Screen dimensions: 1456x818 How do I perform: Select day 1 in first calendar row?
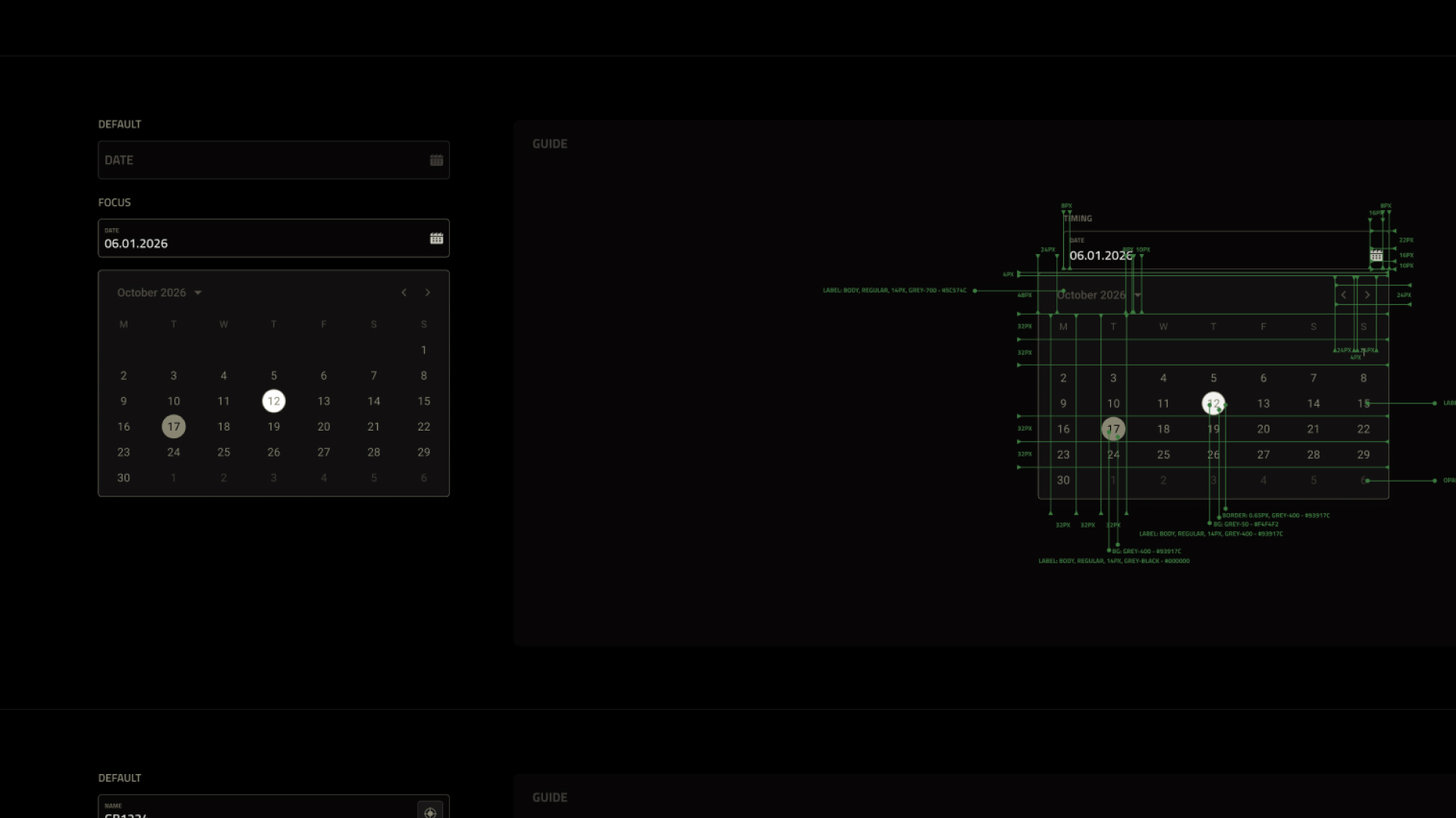[x=424, y=350]
